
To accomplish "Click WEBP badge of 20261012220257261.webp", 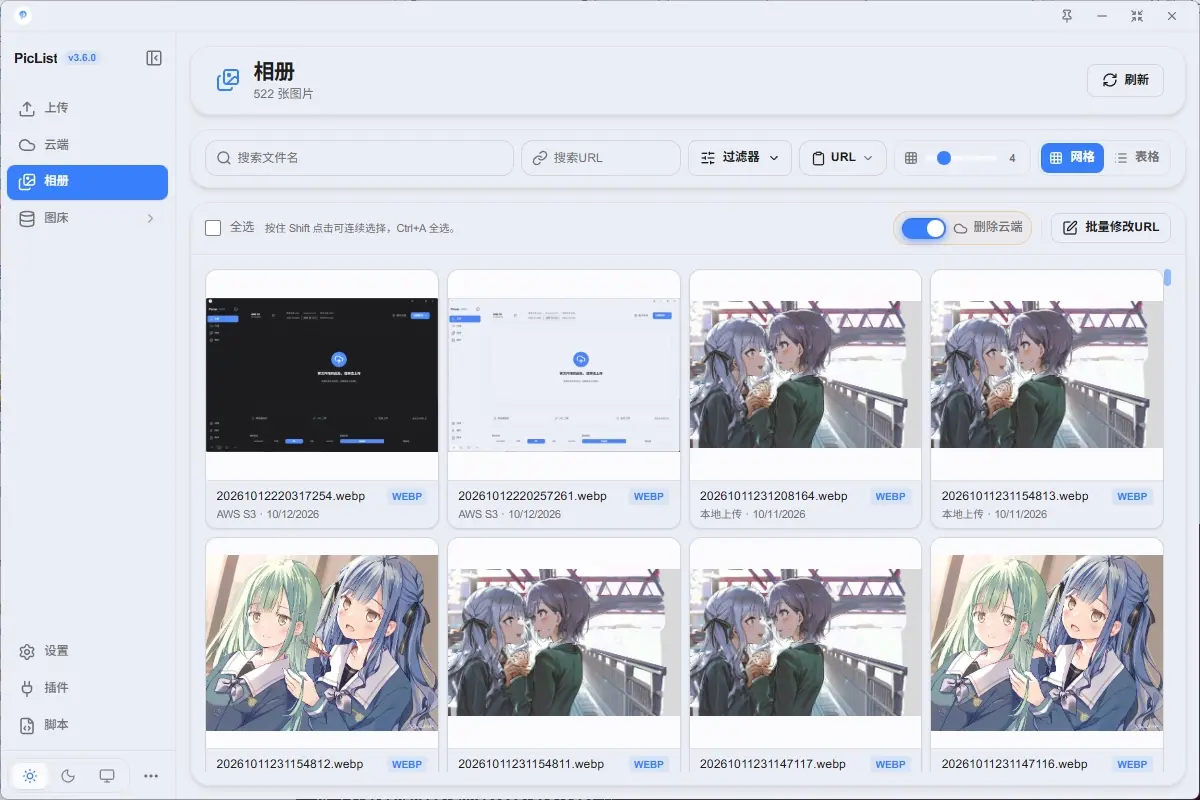I will click(x=649, y=496).
